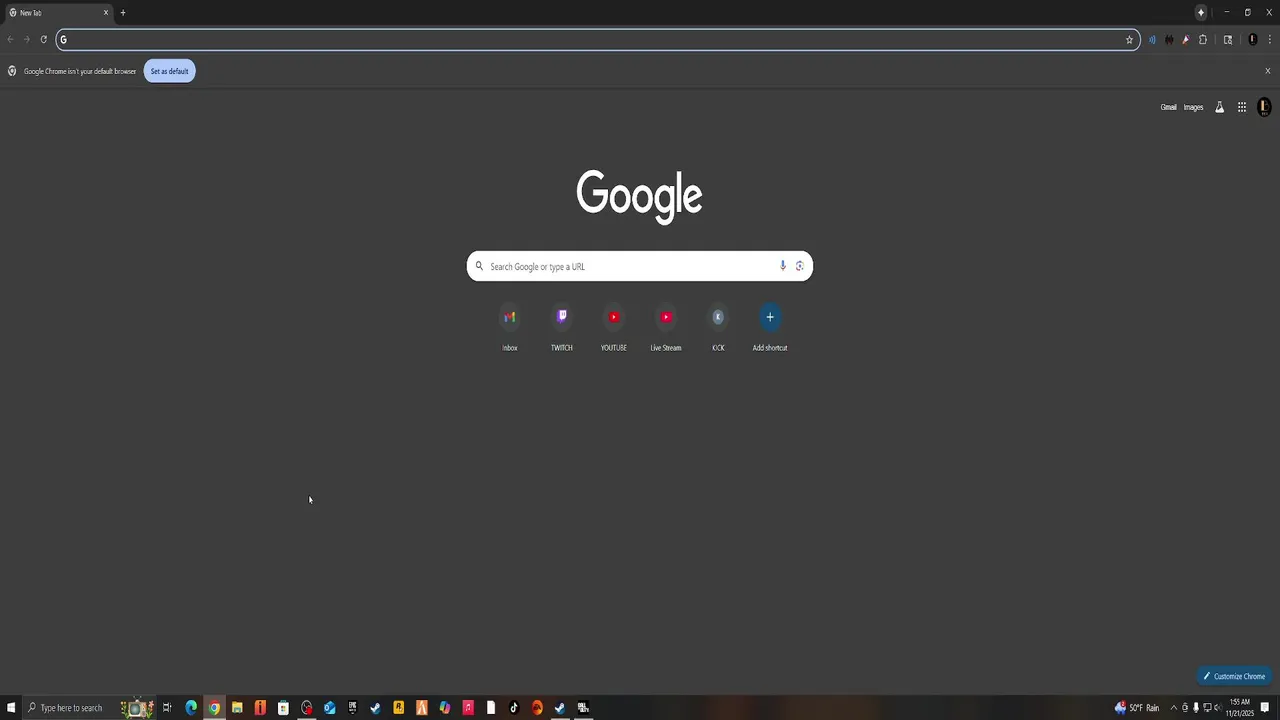
Task: Search by image with Lens icon
Action: point(799,266)
